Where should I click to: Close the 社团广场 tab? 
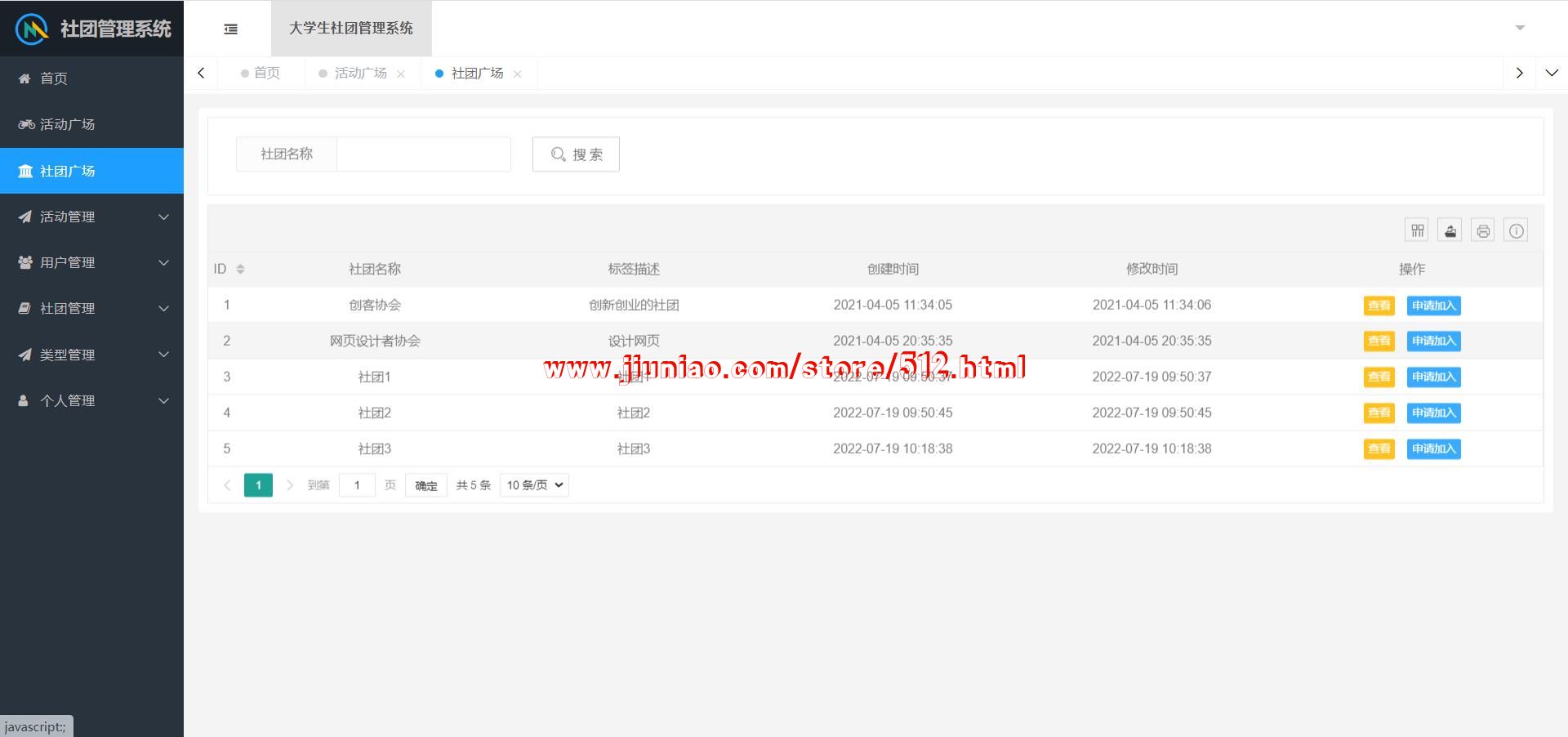coord(517,74)
